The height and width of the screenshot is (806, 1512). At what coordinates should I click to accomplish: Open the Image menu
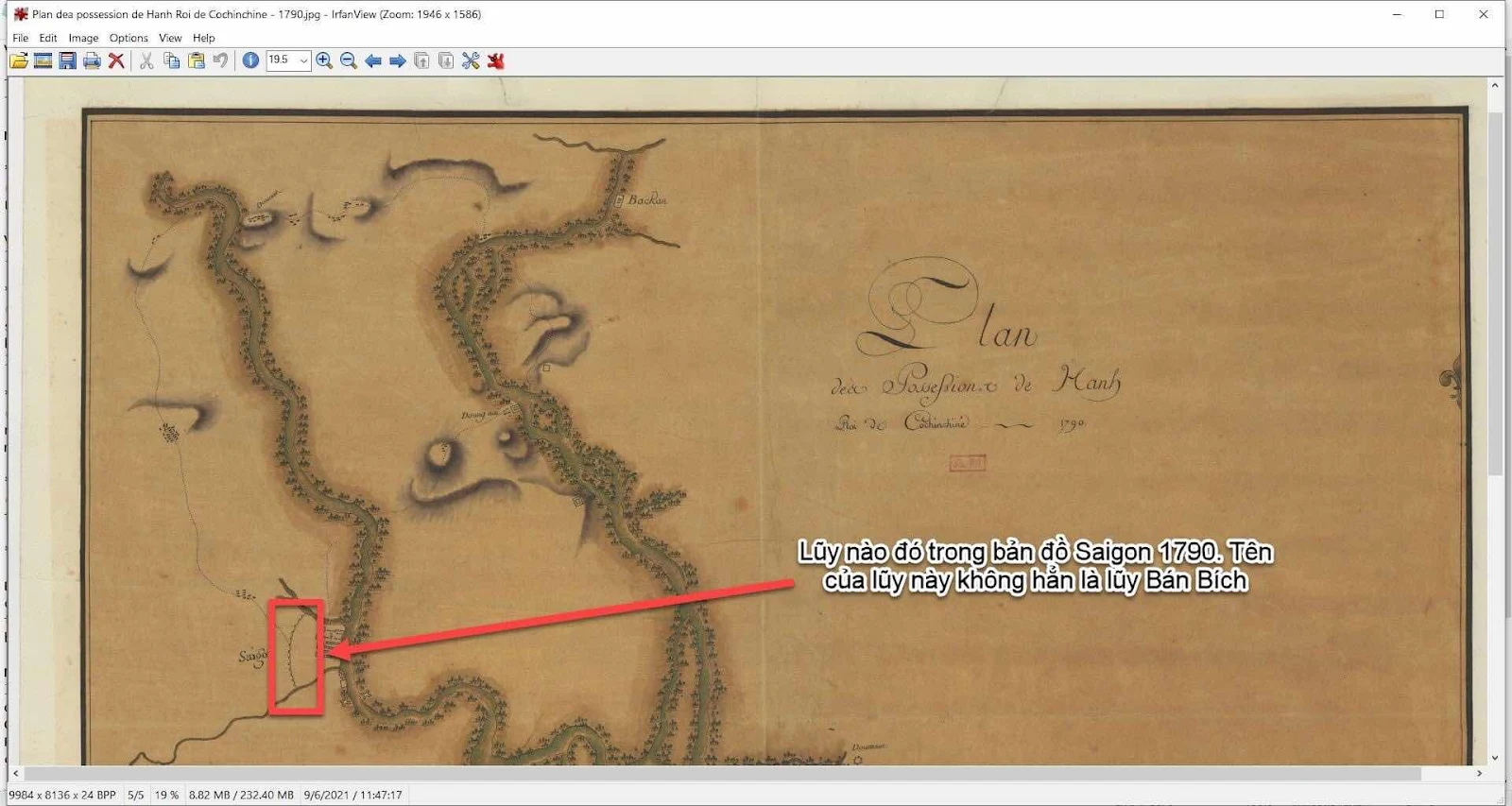click(83, 38)
